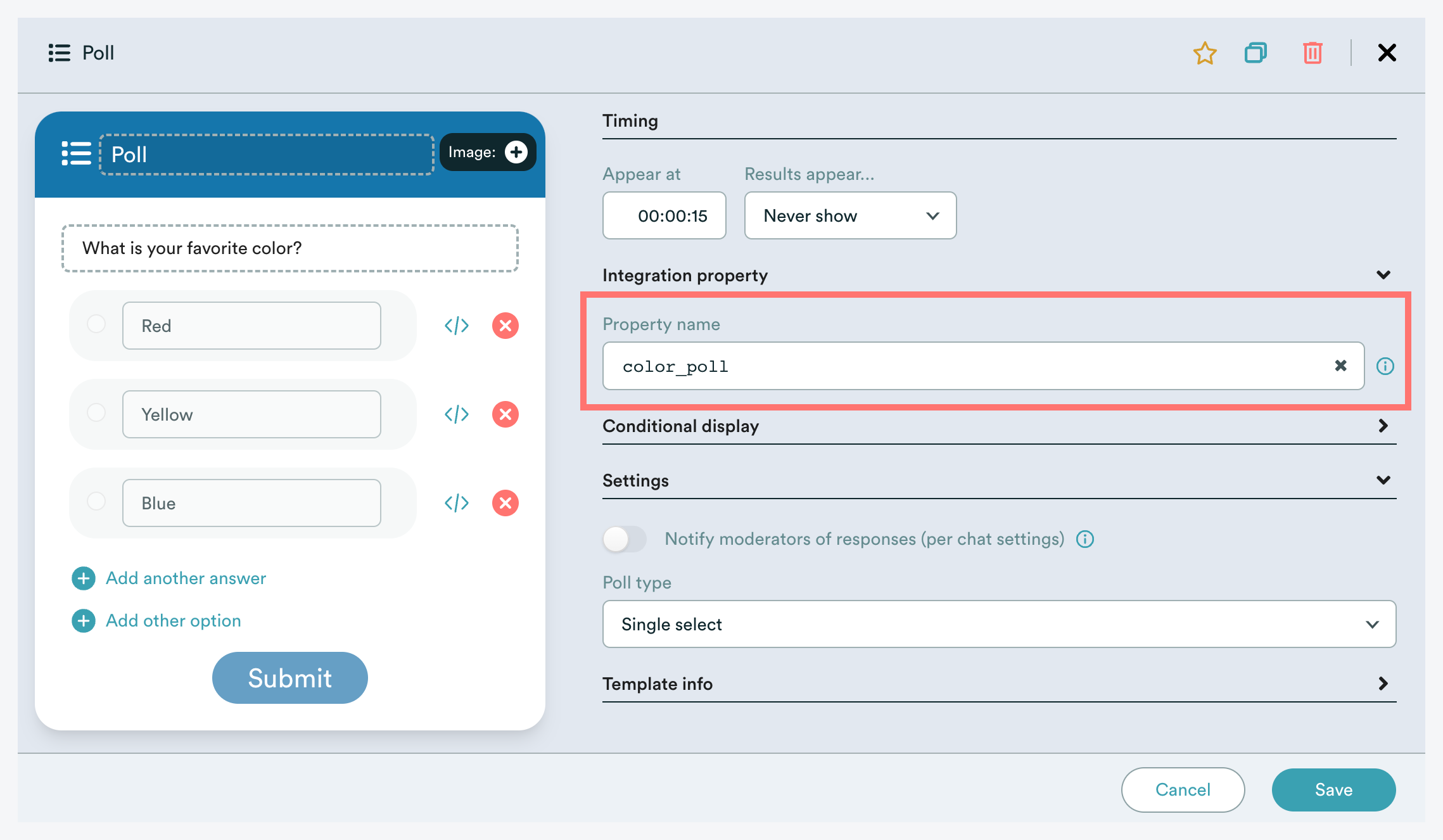Toggle notify moderators of responses switch

click(625, 539)
